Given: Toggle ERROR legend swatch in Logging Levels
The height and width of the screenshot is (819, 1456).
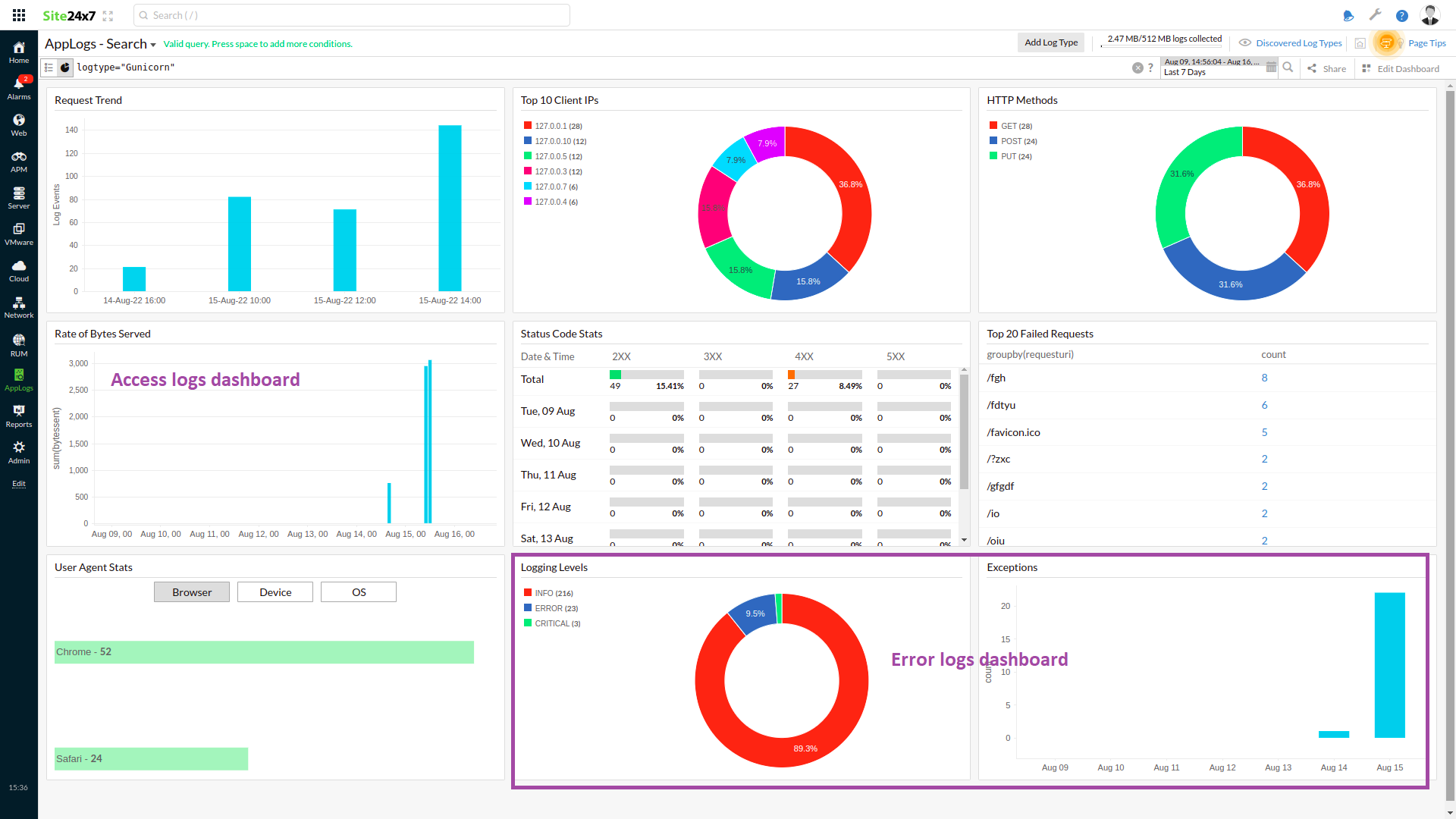Looking at the screenshot, I should coord(528,608).
